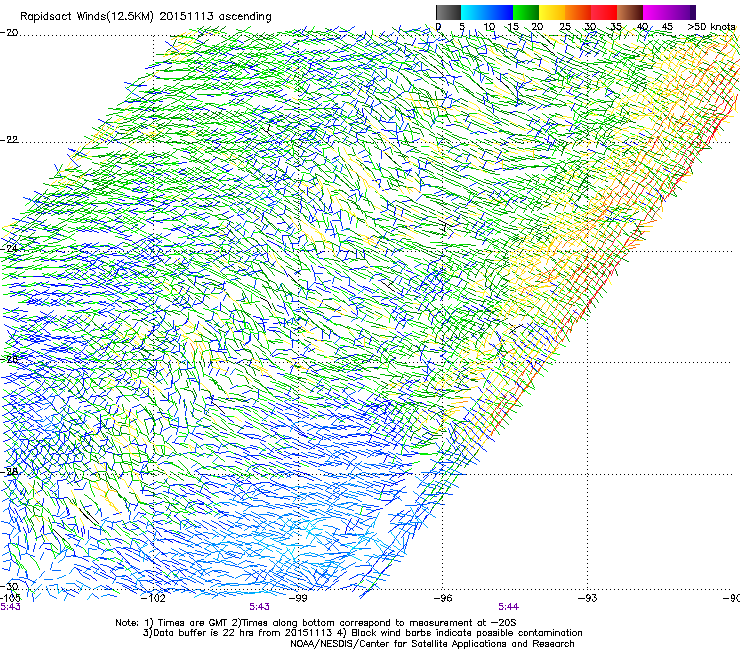Click the '5:43' time label between -102 and -99

[259, 607]
